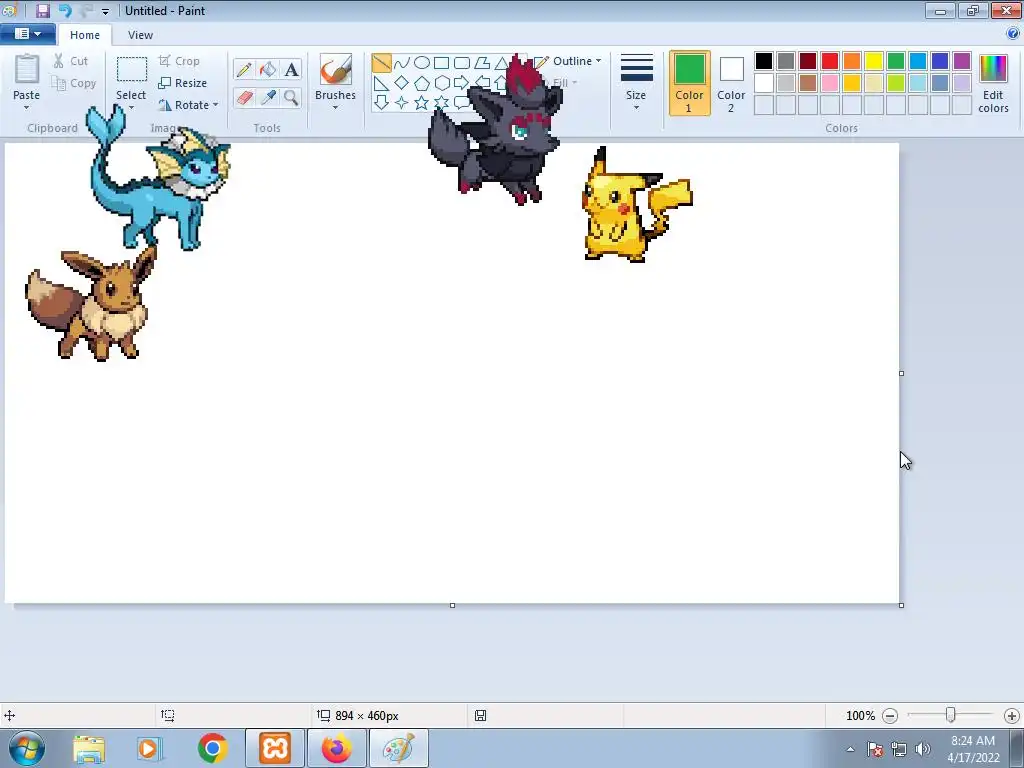Choose the Rounded rectangle shape
This screenshot has width=1024, height=768.
coord(462,63)
